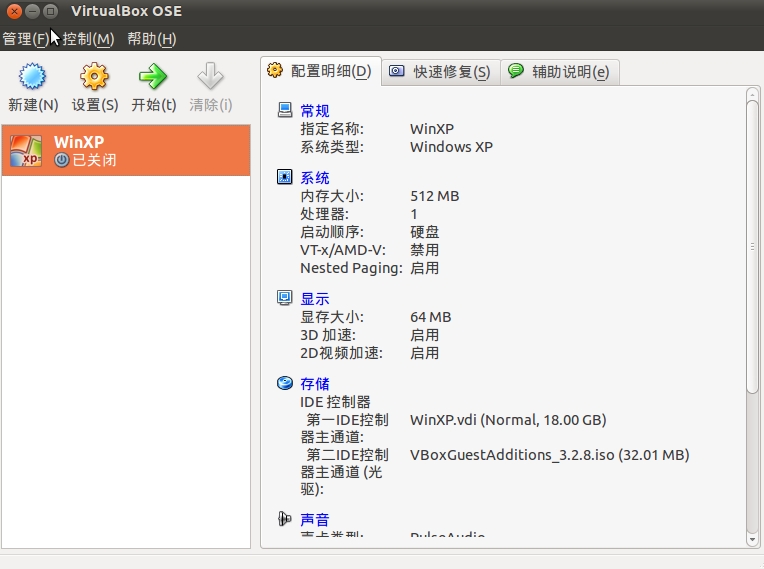Maximize the VirtualBox OSE window
Image resolution: width=764 pixels, height=569 pixels.
click(50, 11)
